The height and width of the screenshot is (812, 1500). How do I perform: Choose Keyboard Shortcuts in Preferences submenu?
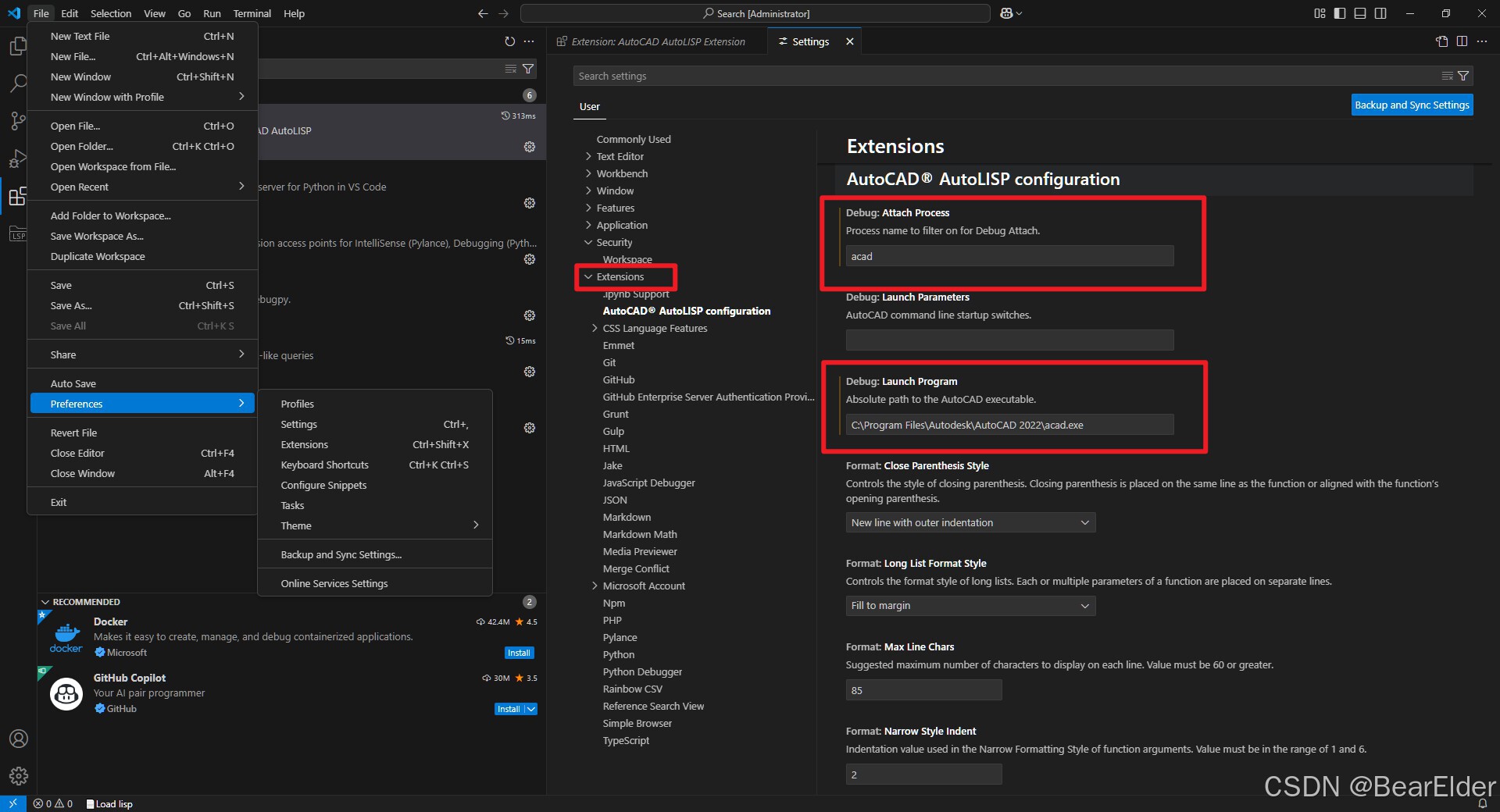click(375, 465)
